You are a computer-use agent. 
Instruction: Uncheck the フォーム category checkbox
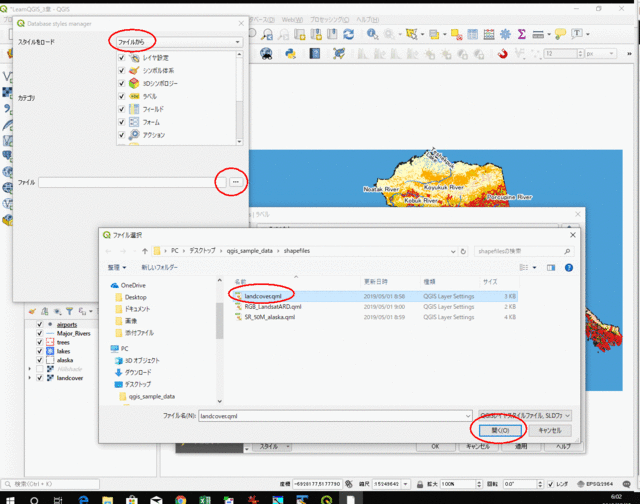(122, 122)
